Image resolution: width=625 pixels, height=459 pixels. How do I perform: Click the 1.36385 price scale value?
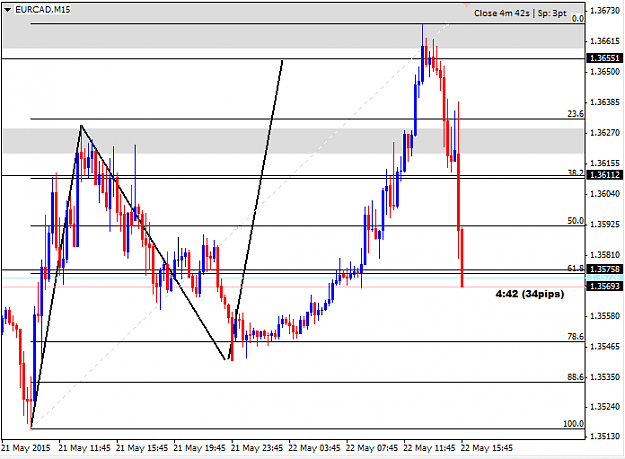(605, 102)
